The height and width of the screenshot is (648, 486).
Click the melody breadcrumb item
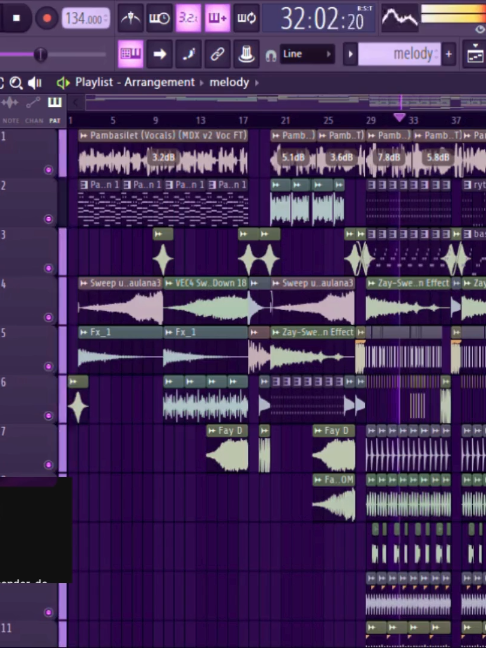pyautogui.click(x=229, y=82)
